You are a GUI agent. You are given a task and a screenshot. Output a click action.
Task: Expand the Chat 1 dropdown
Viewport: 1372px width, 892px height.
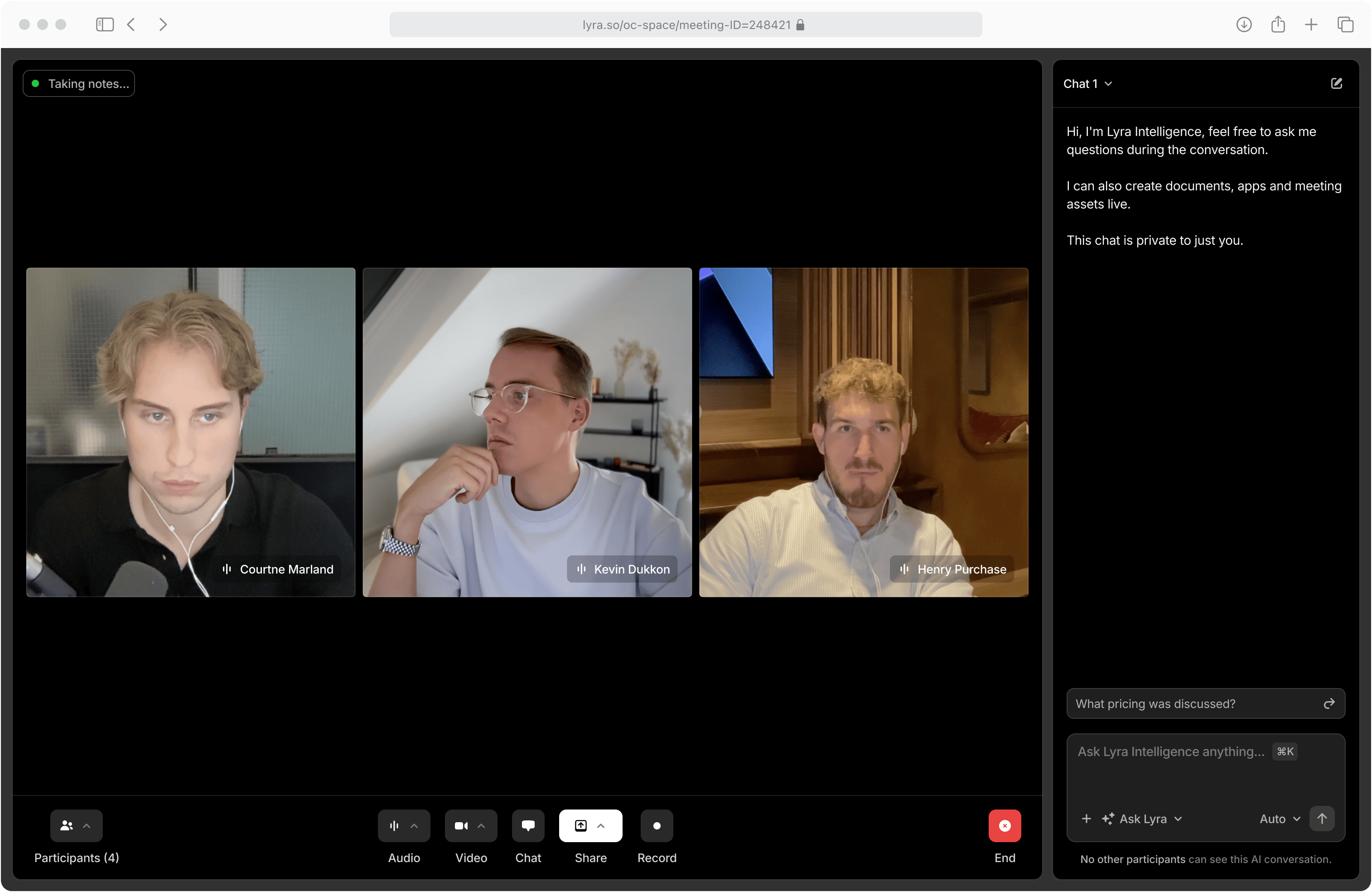(1087, 83)
